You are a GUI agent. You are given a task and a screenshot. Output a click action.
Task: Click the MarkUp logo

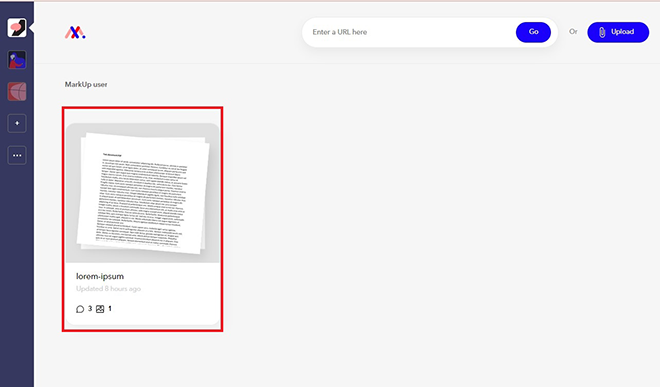pos(75,32)
